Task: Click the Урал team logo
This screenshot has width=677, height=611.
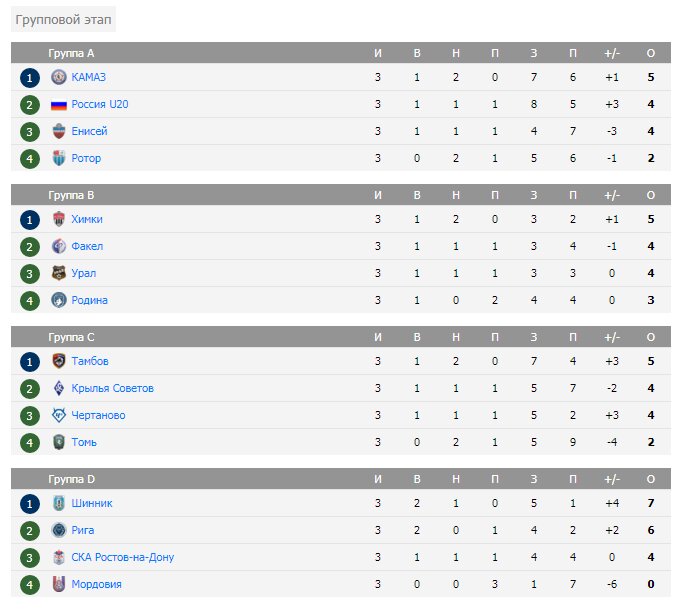Action: point(59,273)
